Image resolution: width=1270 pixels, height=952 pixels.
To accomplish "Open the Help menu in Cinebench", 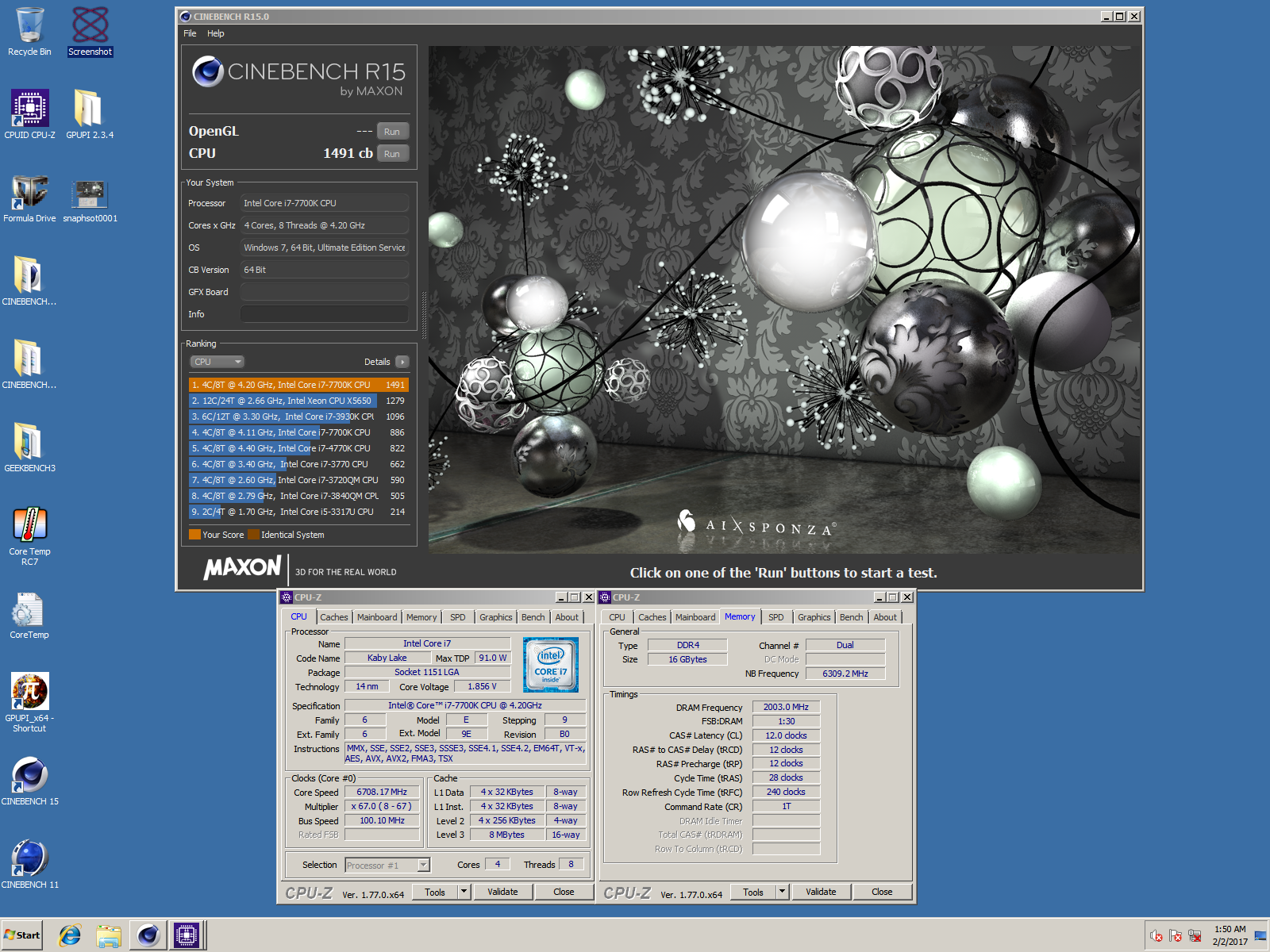I will tap(216, 33).
